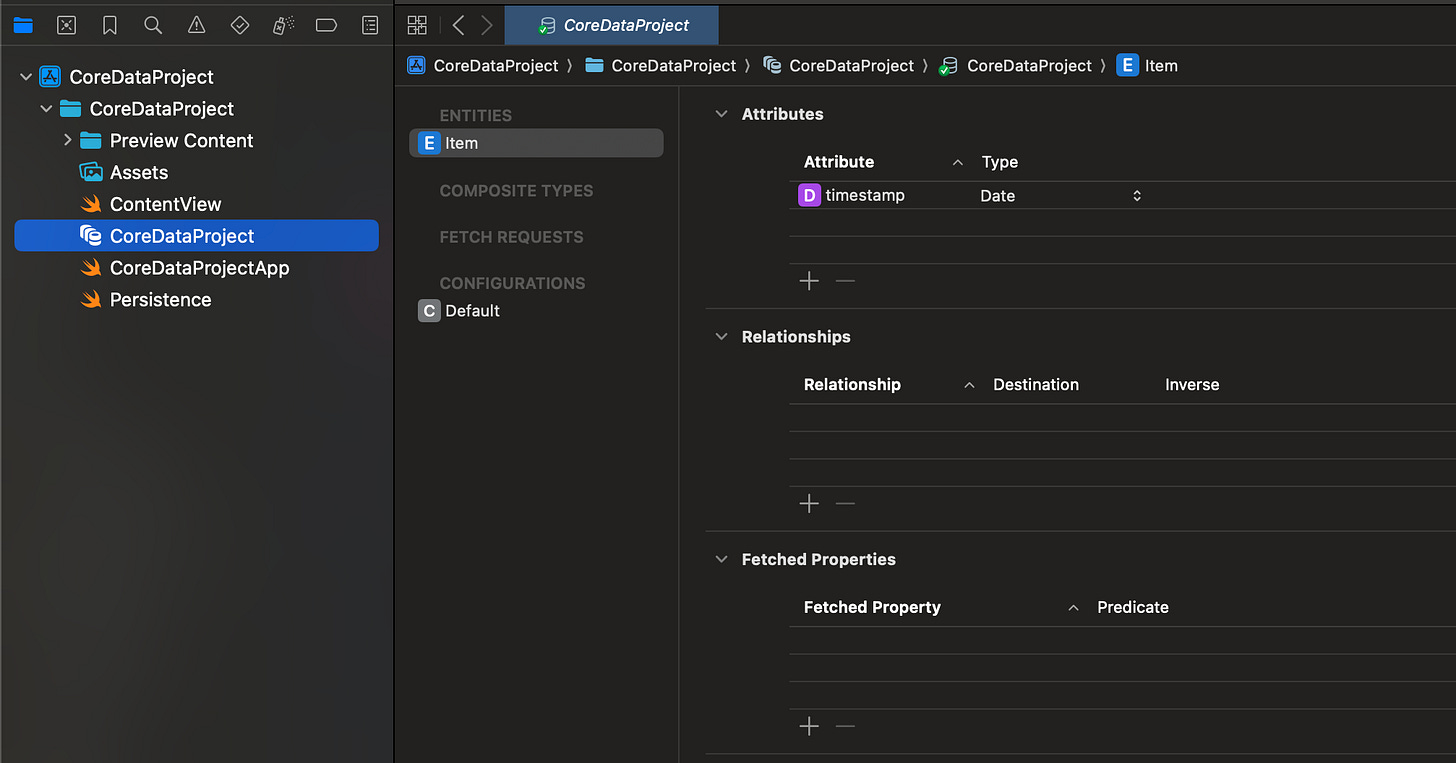The height and width of the screenshot is (763, 1456).
Task: Open the Debug navigator spray icon
Action: coord(283,25)
